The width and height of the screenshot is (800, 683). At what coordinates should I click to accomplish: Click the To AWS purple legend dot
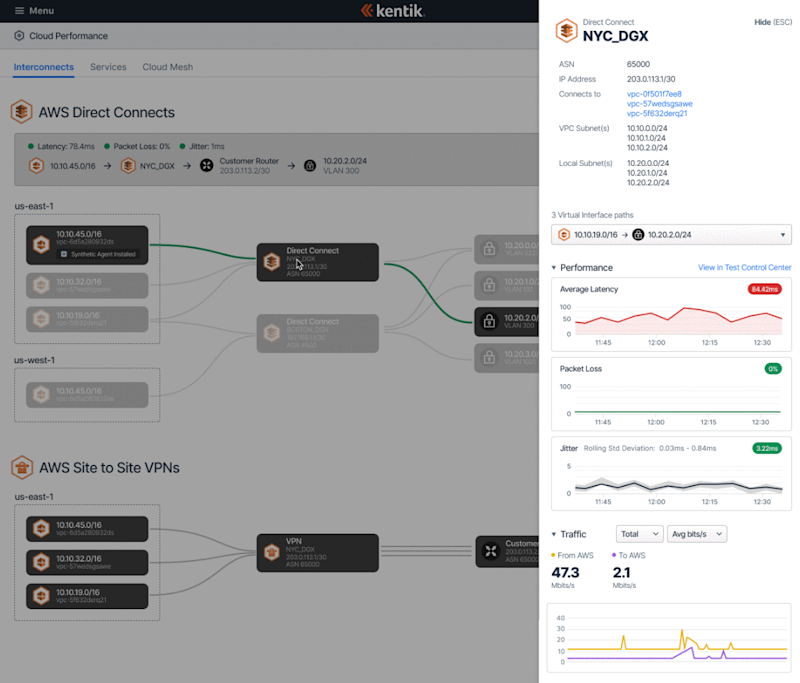(614, 555)
